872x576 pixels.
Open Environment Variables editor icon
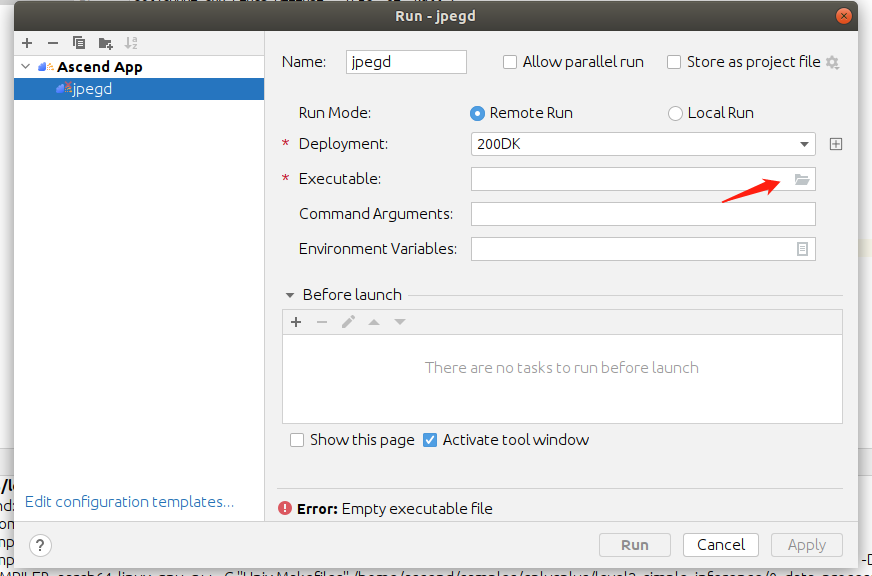click(802, 249)
